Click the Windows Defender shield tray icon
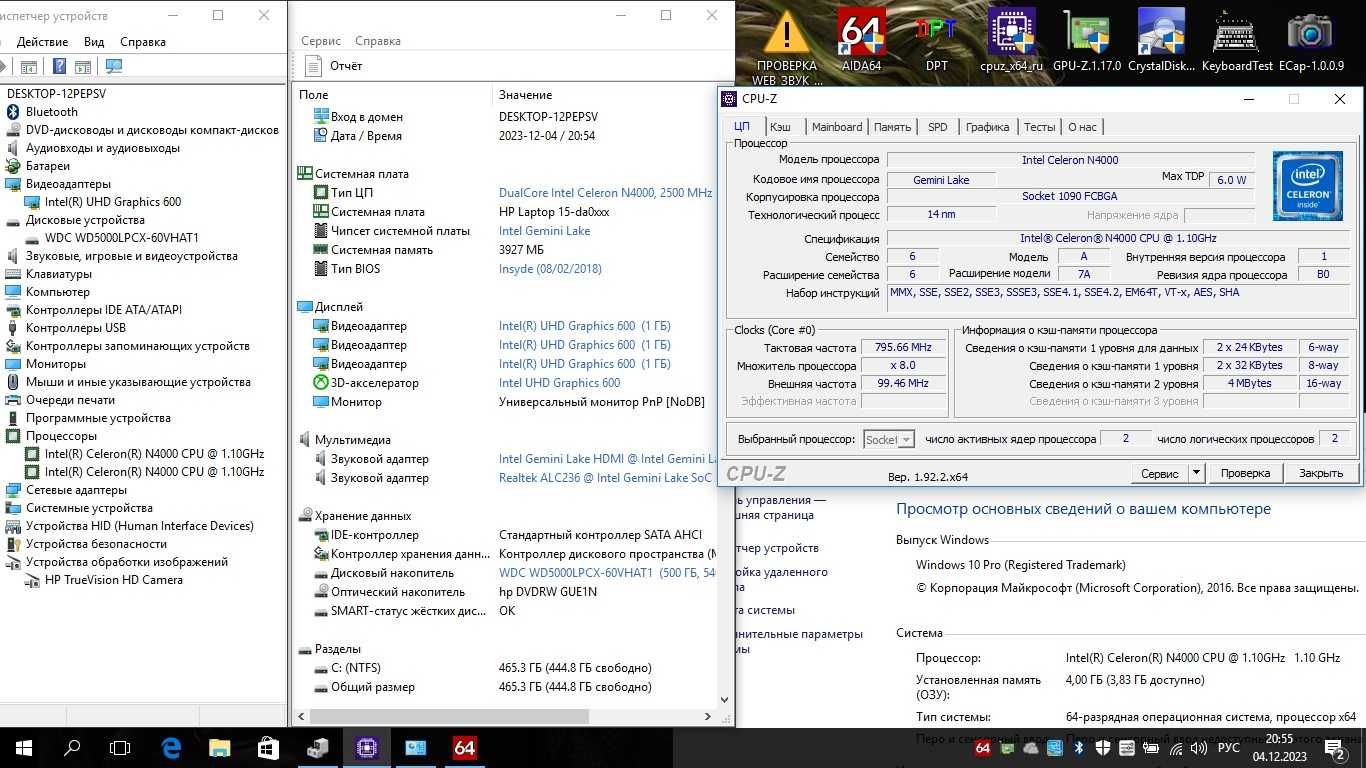Image resolution: width=1366 pixels, height=768 pixels. click(1103, 748)
